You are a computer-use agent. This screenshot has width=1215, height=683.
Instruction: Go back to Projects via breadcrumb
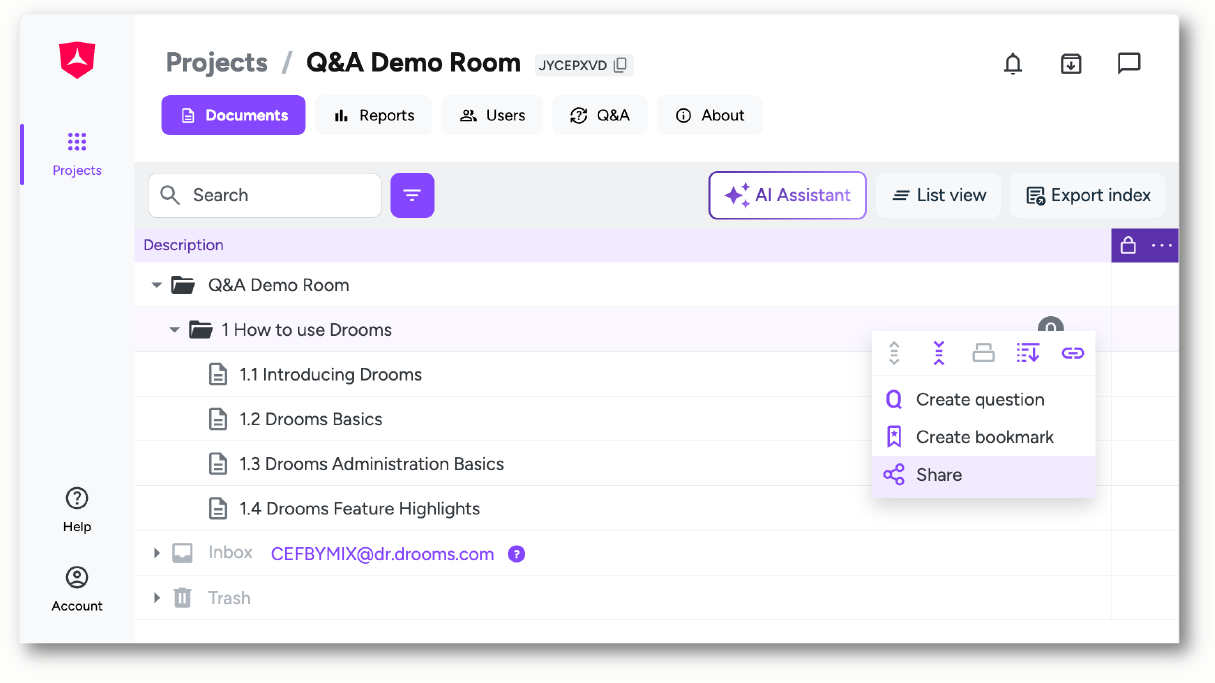coord(217,63)
